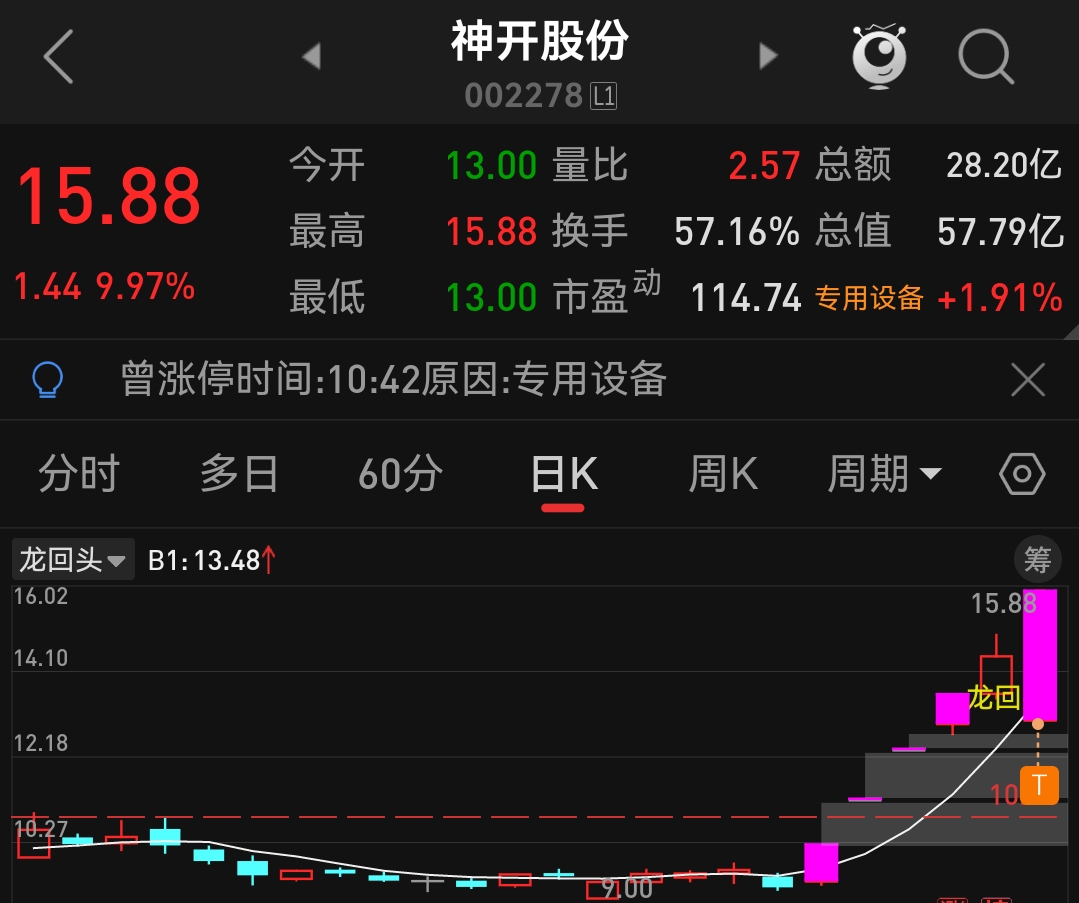Image resolution: width=1079 pixels, height=903 pixels.
Task: Tap the L1 level badge
Action: pyautogui.click(x=604, y=96)
